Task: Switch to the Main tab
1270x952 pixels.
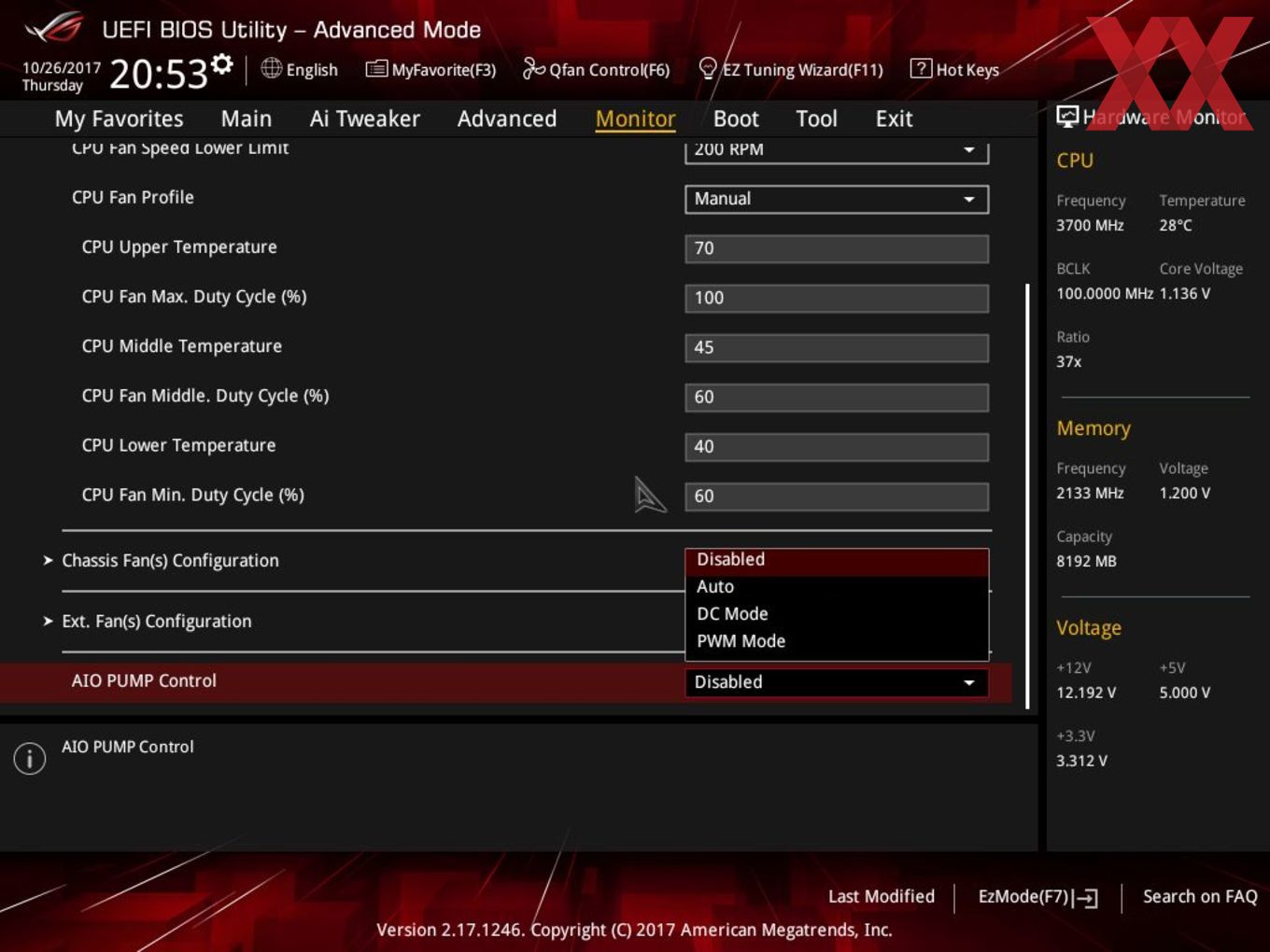Action: (x=247, y=119)
